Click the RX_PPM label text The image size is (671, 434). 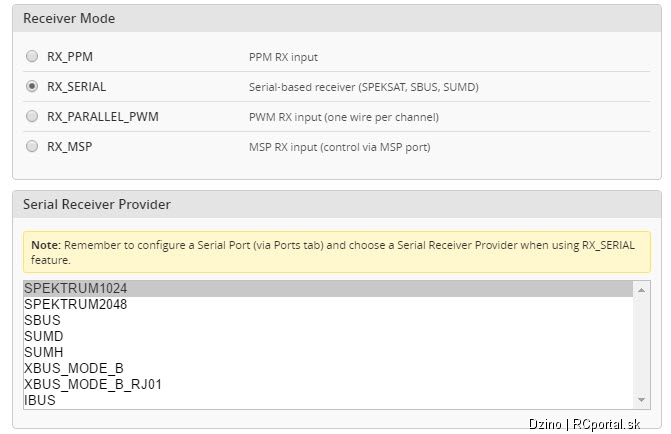70,56
